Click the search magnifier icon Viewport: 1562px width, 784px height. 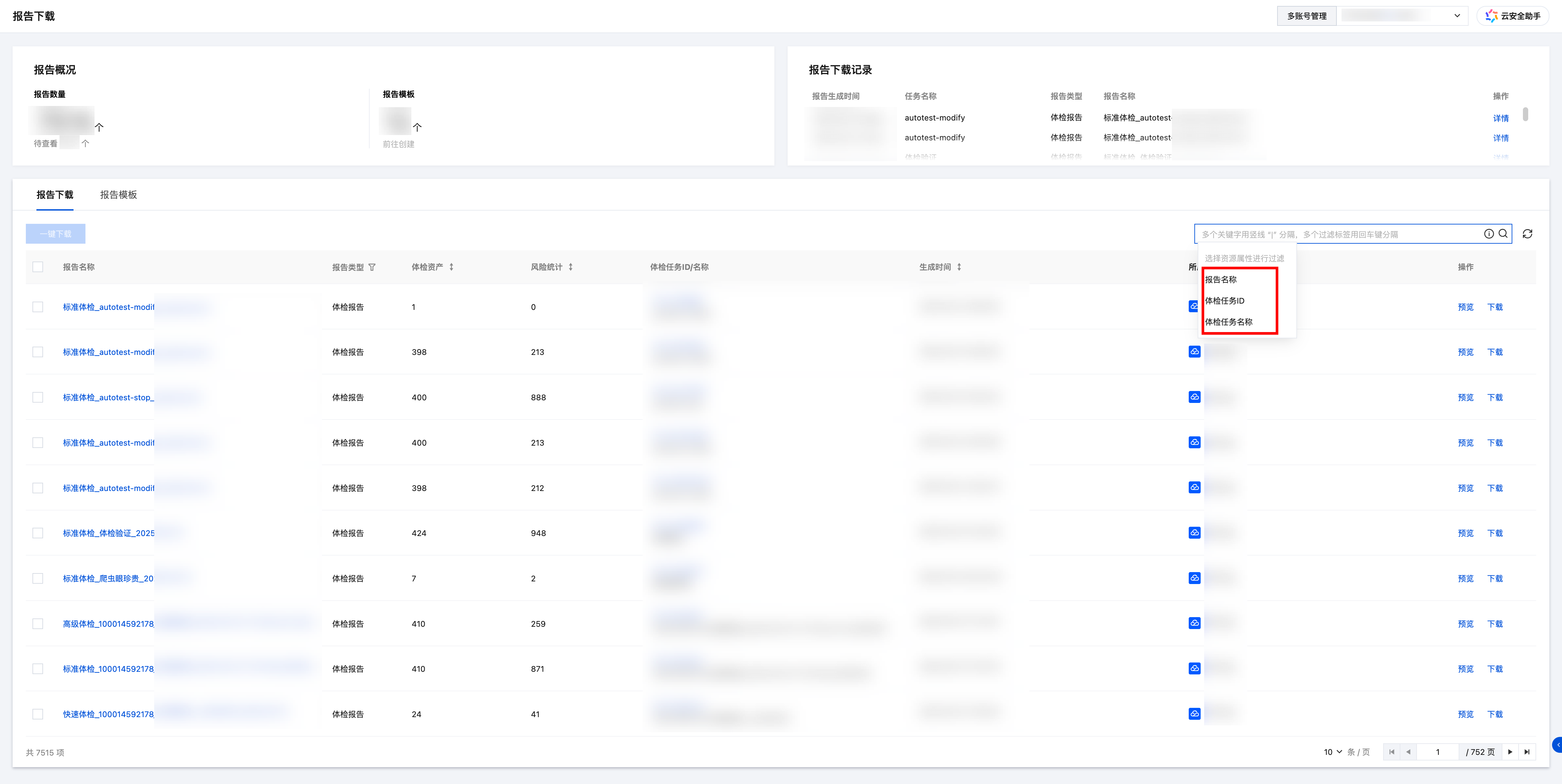click(1503, 233)
